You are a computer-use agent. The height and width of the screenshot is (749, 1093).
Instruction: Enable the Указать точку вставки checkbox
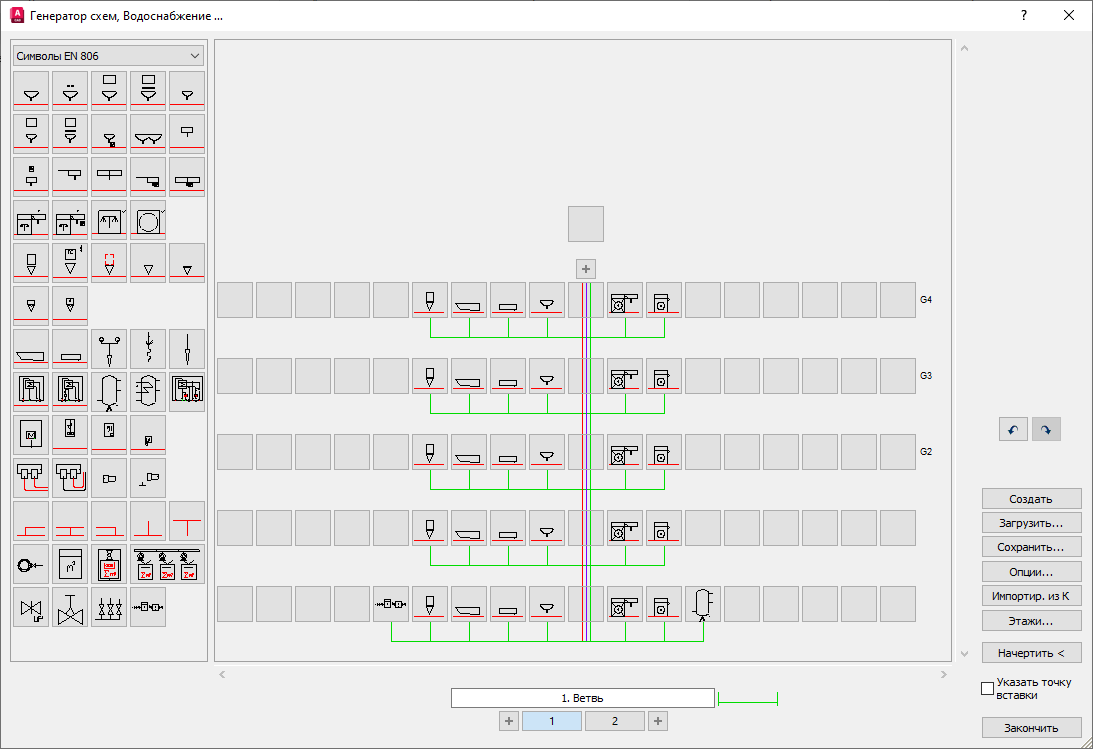987,688
